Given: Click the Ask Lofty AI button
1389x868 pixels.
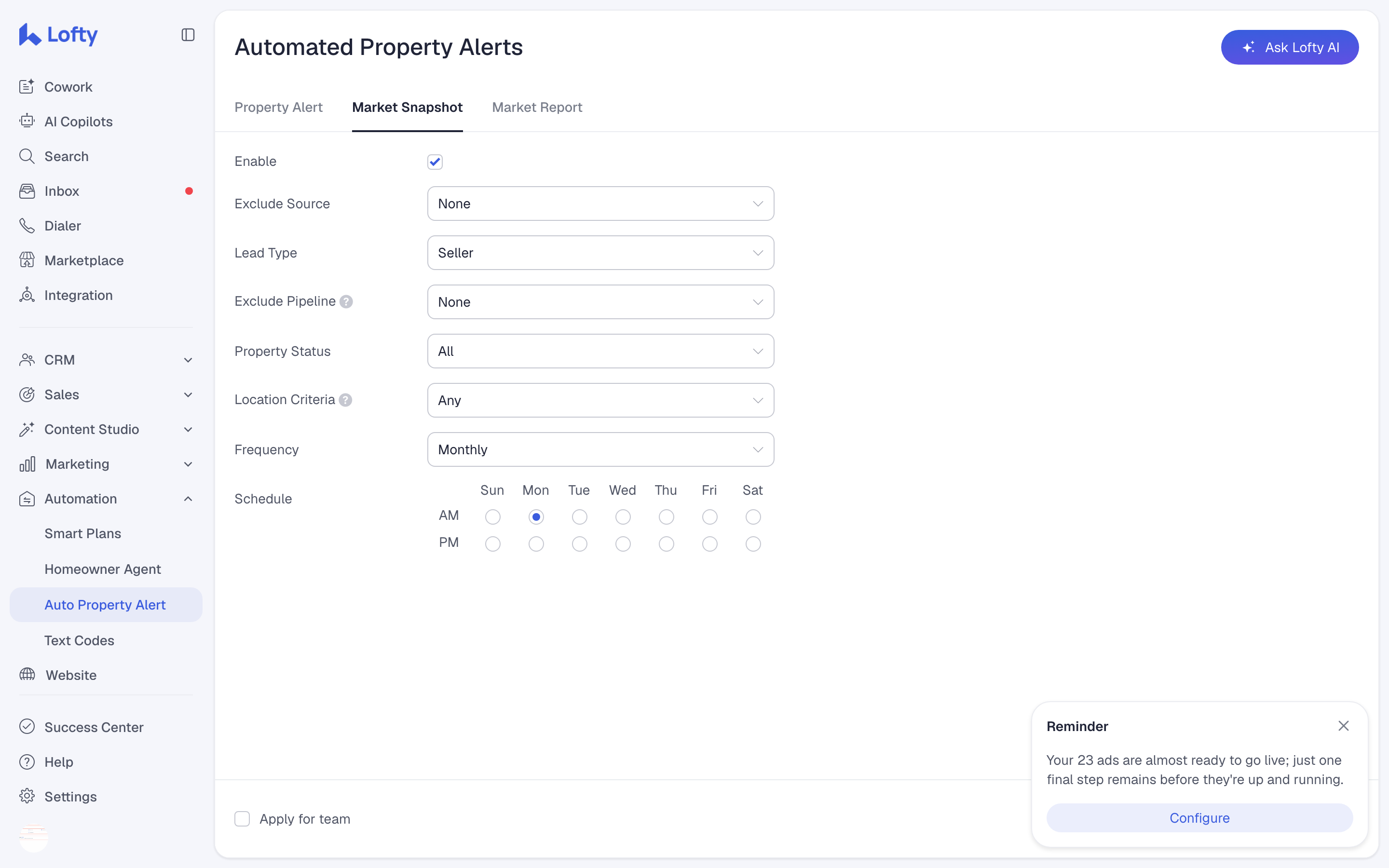Looking at the screenshot, I should [x=1290, y=47].
